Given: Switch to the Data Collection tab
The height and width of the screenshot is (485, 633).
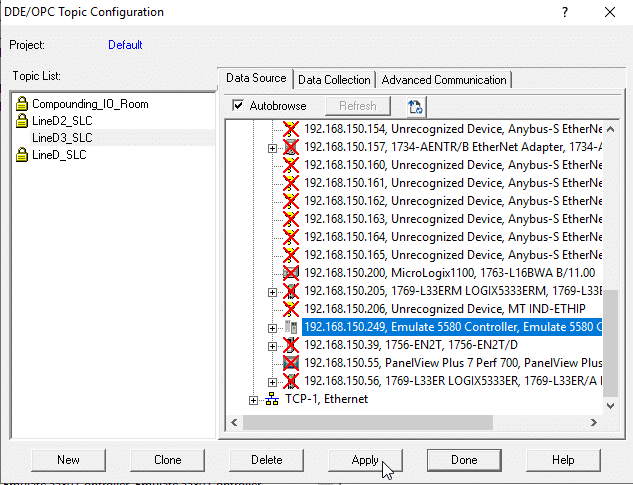Looking at the screenshot, I should 334,80.
